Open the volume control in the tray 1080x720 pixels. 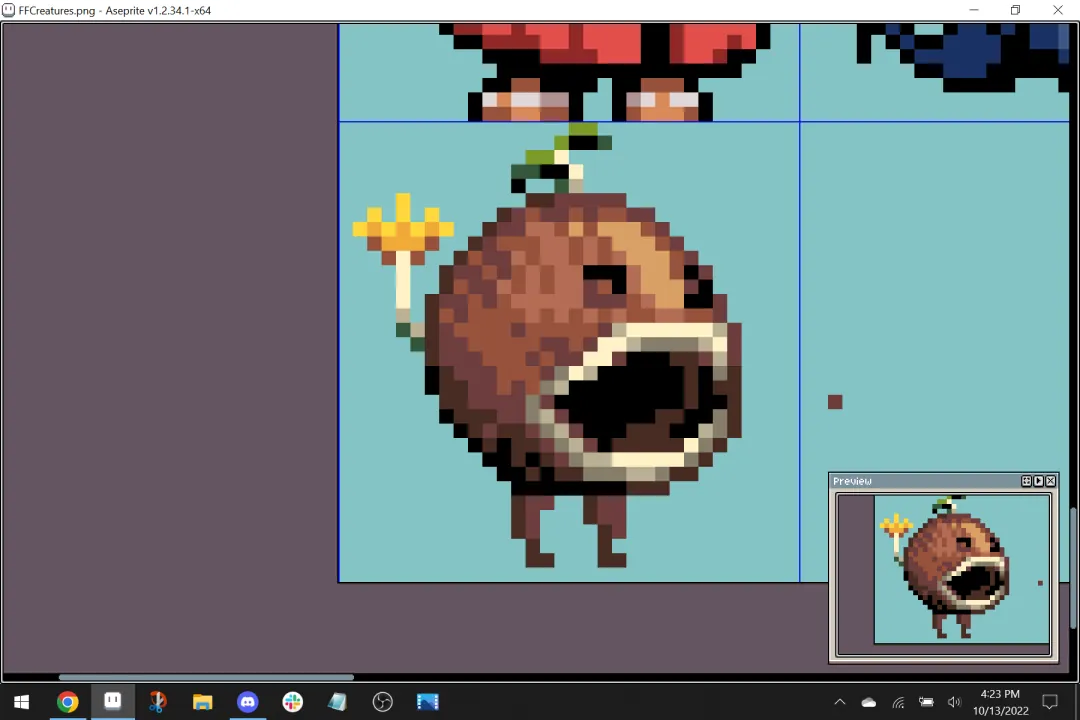[954, 702]
